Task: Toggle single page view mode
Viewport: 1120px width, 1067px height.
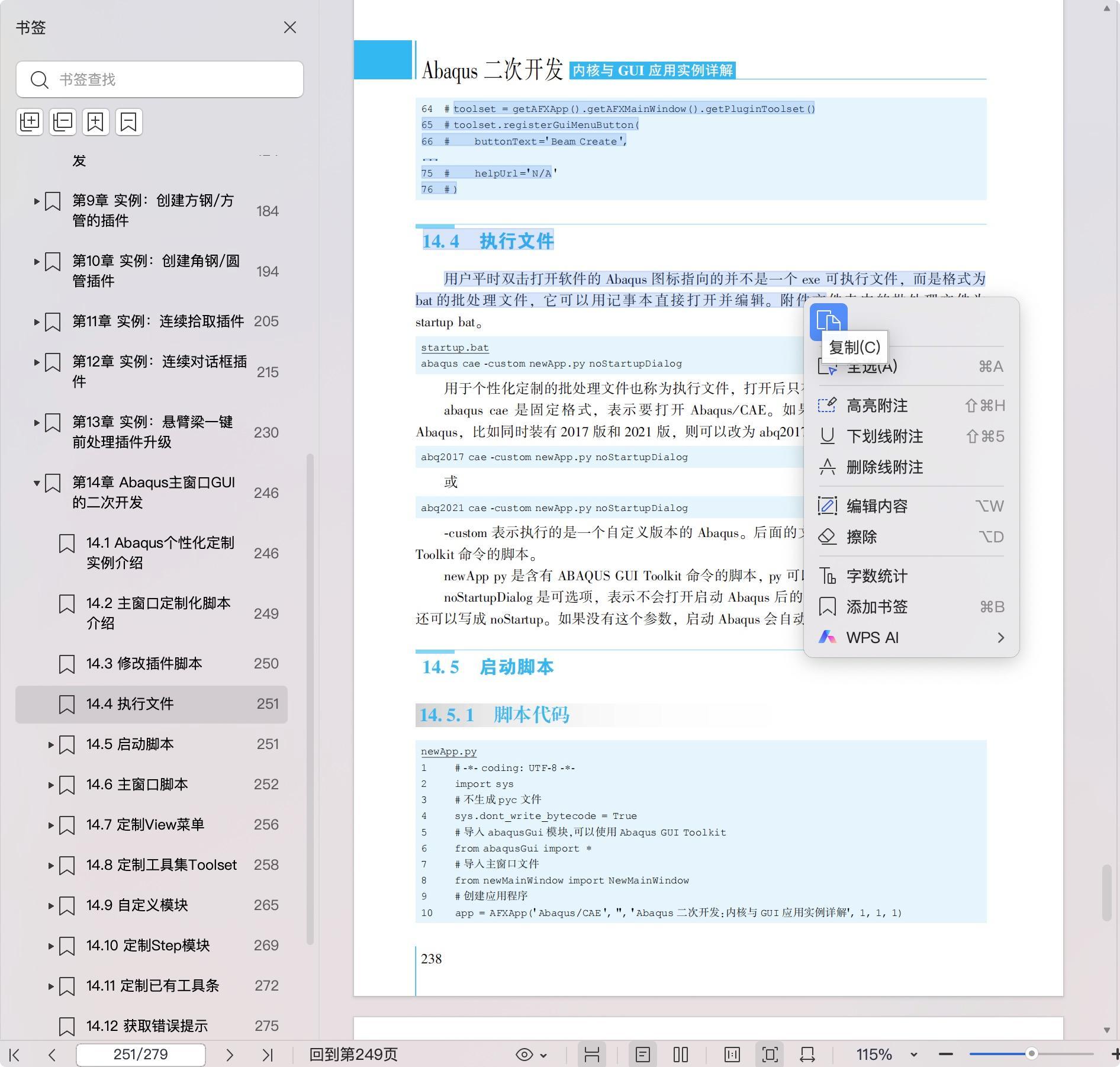Action: [643, 1055]
